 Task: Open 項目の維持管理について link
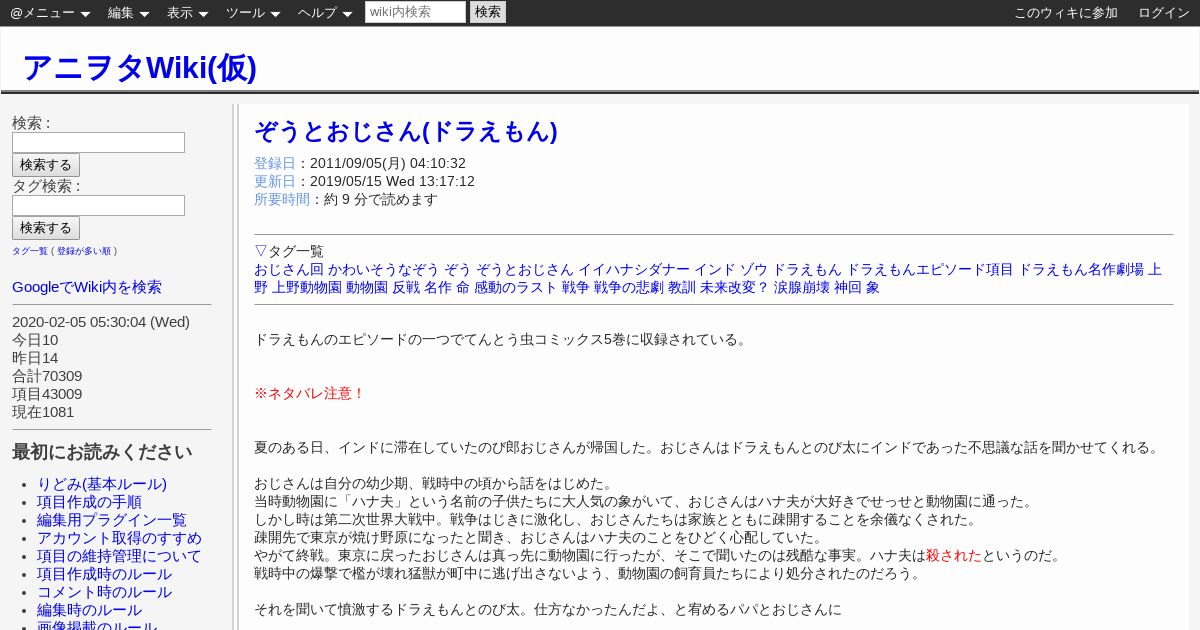click(119, 556)
